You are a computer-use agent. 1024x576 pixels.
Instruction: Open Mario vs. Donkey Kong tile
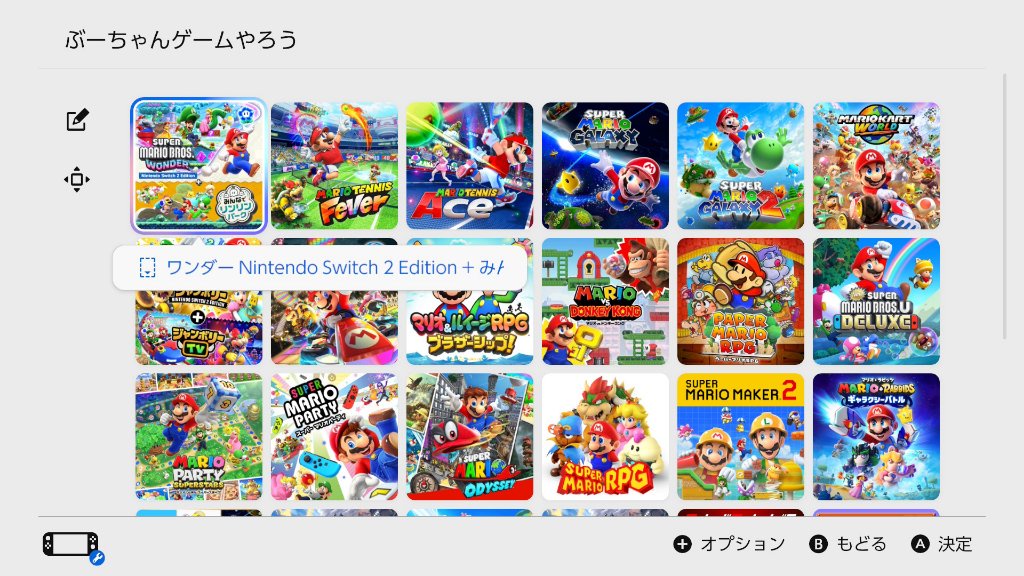coord(605,301)
